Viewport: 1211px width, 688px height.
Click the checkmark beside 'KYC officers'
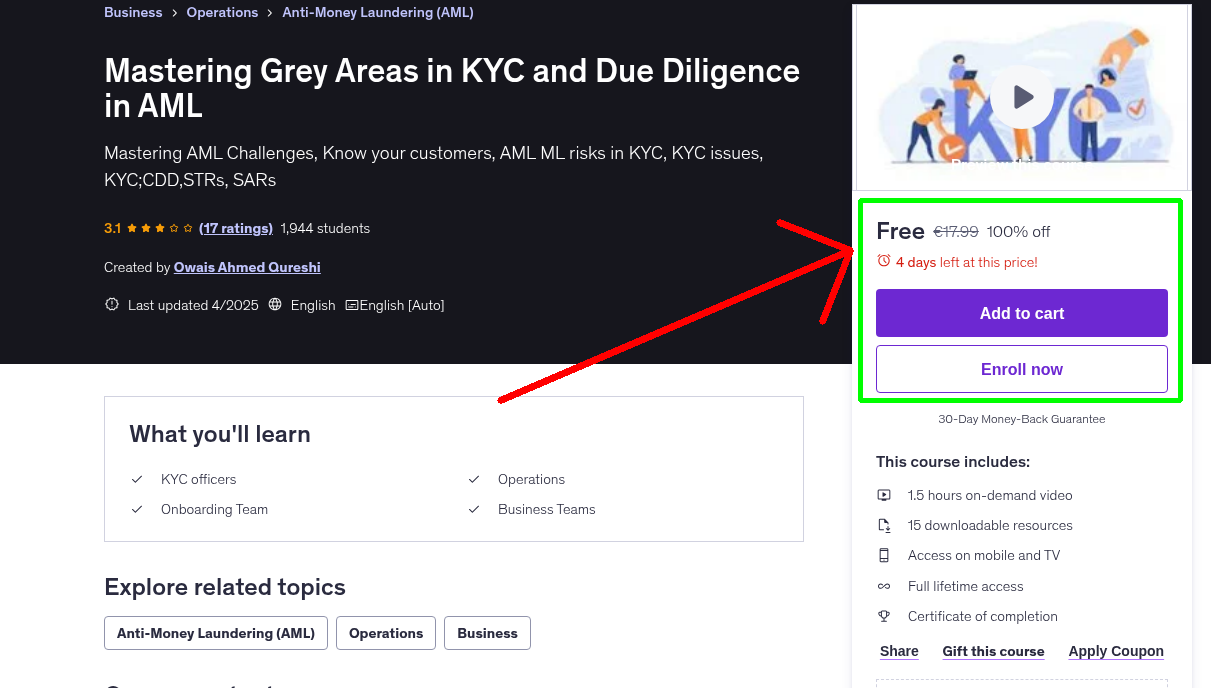tap(137, 479)
